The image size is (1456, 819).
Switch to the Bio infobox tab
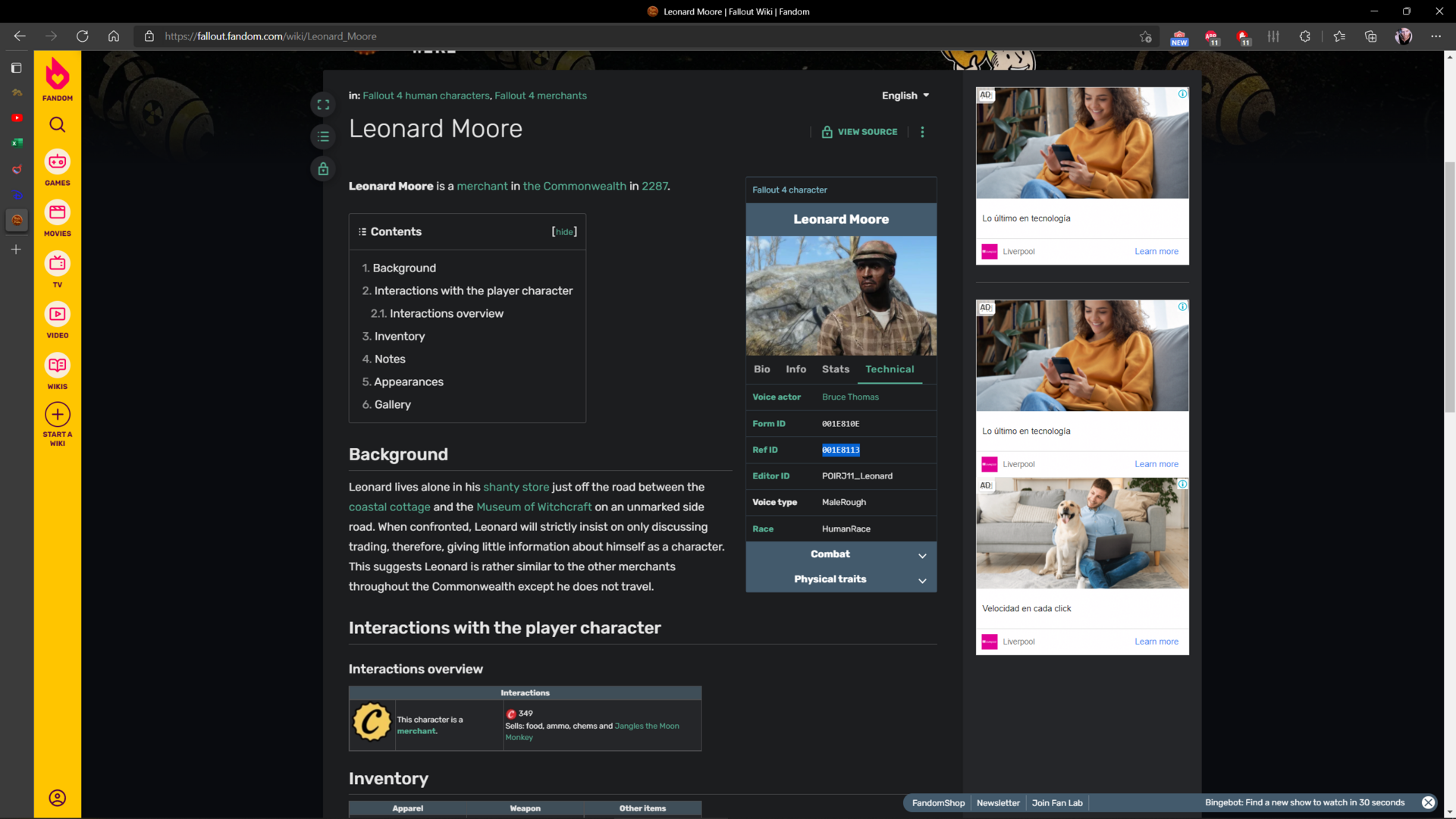point(761,369)
